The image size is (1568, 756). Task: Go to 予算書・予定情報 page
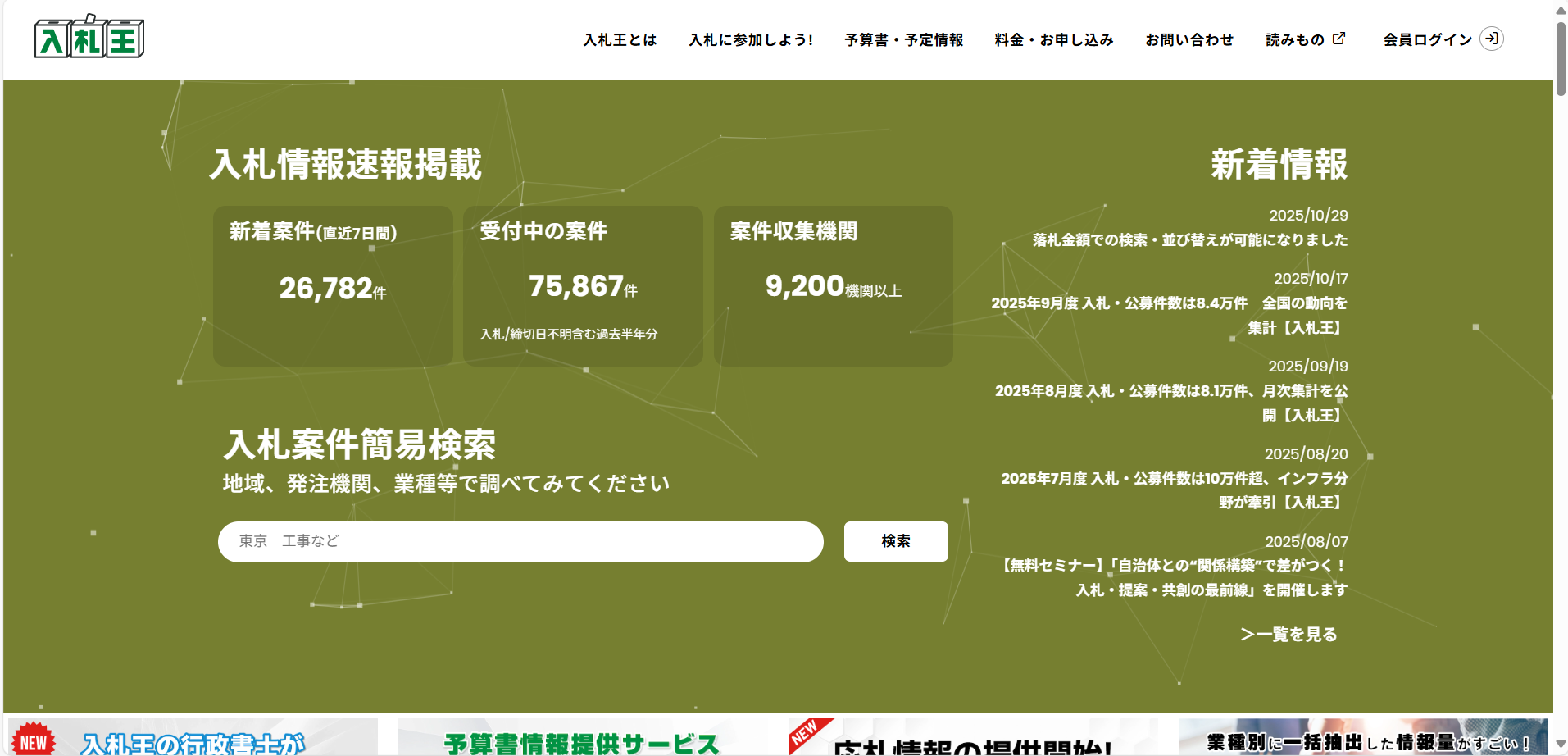tap(903, 39)
